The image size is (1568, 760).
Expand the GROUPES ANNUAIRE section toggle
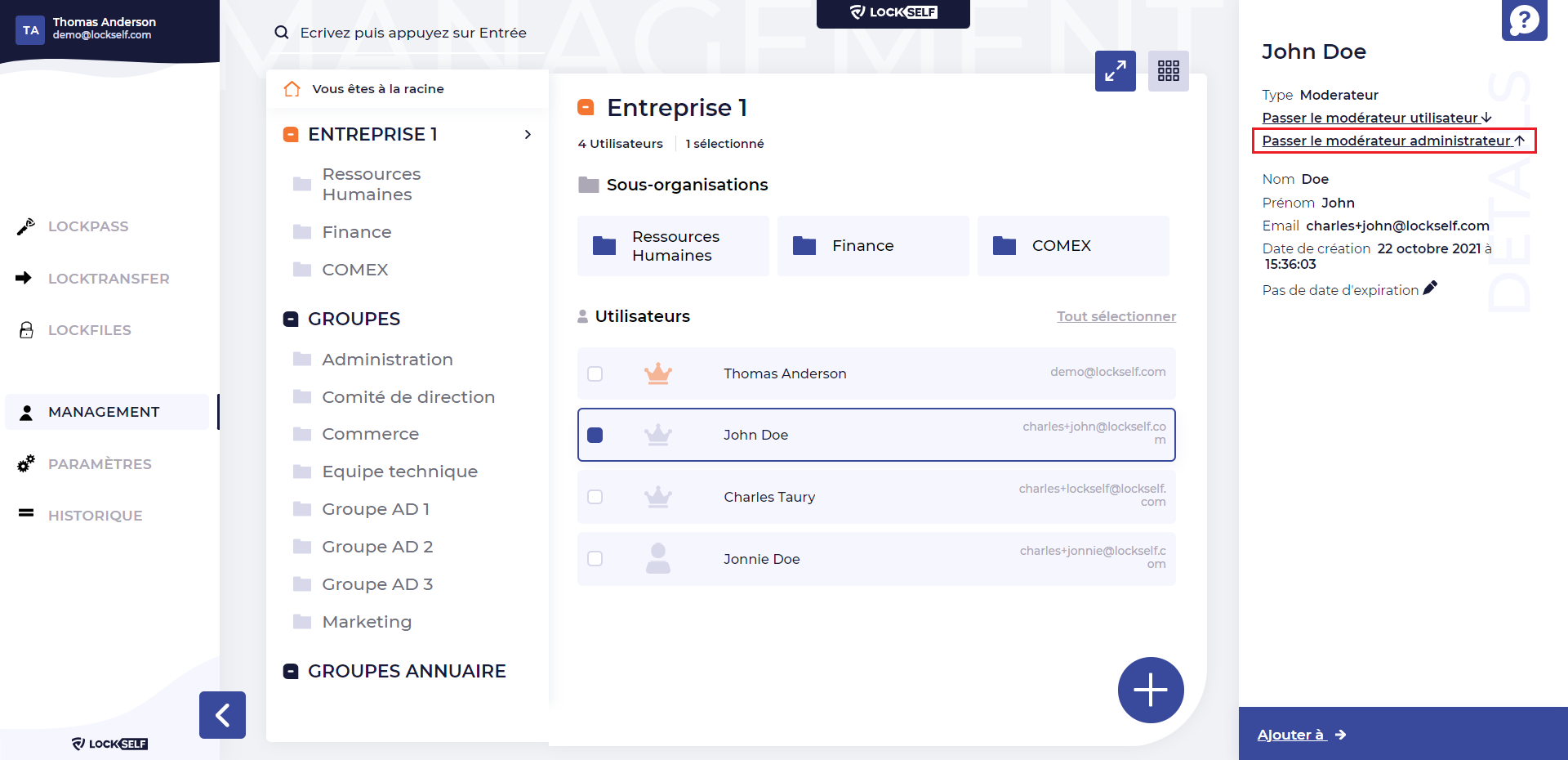(291, 671)
